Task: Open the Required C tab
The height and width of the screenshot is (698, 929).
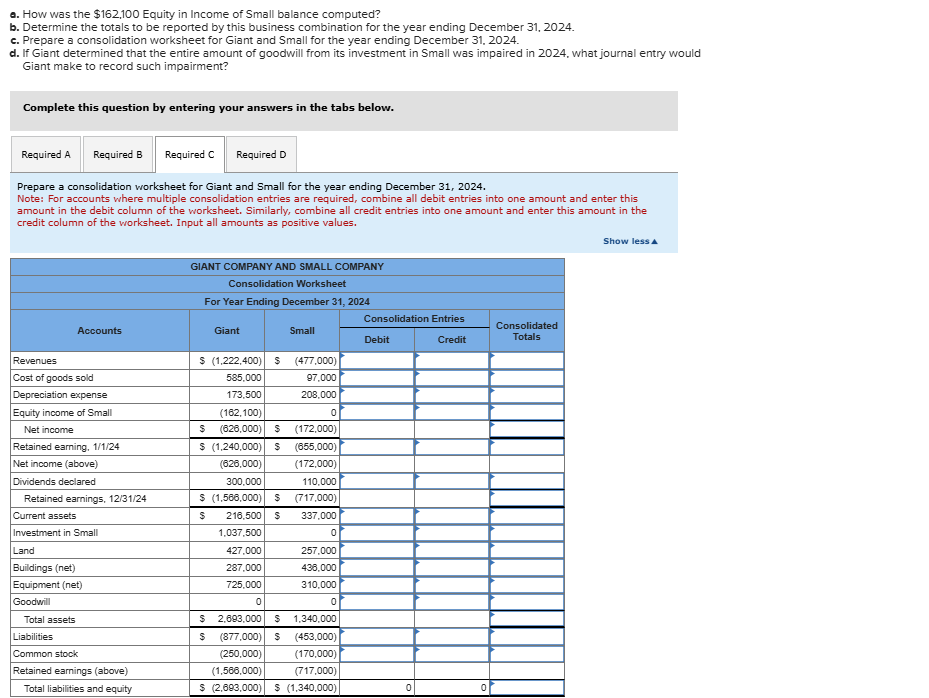Action: point(190,153)
